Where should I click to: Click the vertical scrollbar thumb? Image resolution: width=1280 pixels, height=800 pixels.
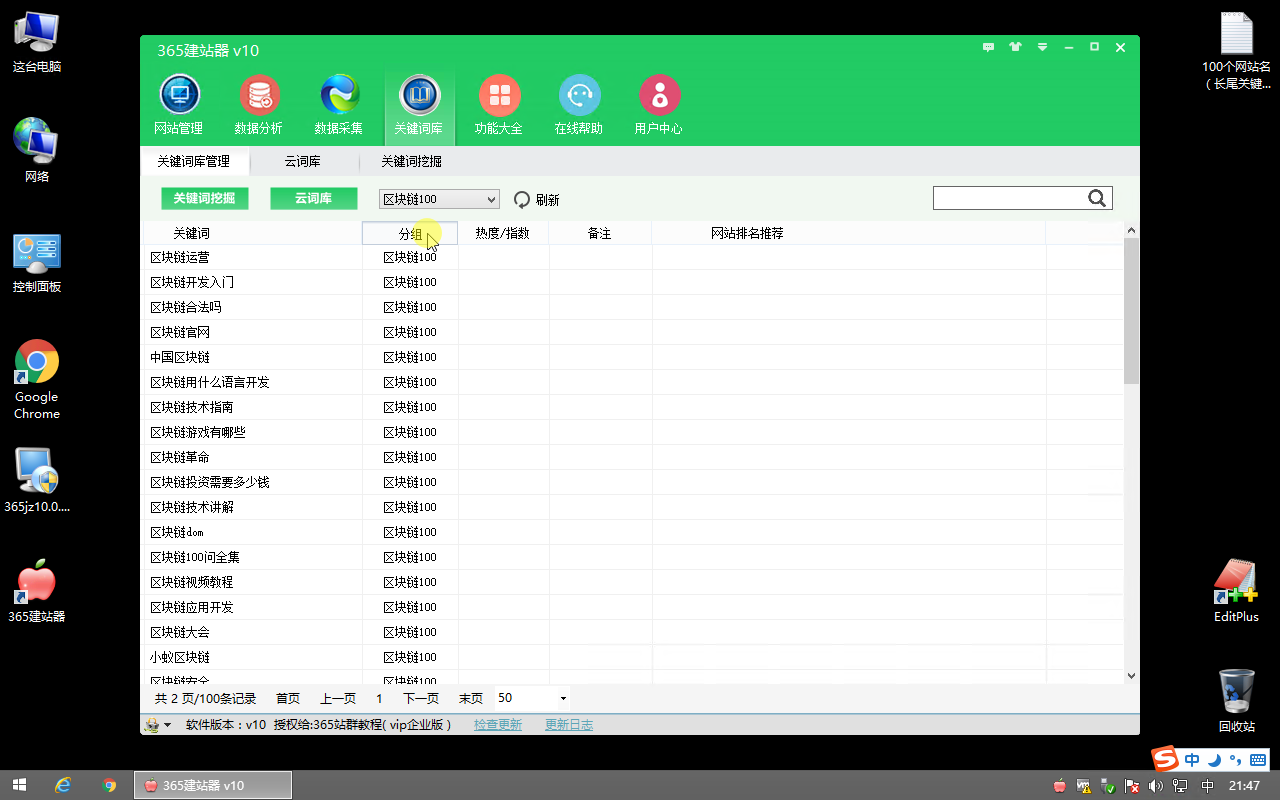pos(1131,311)
